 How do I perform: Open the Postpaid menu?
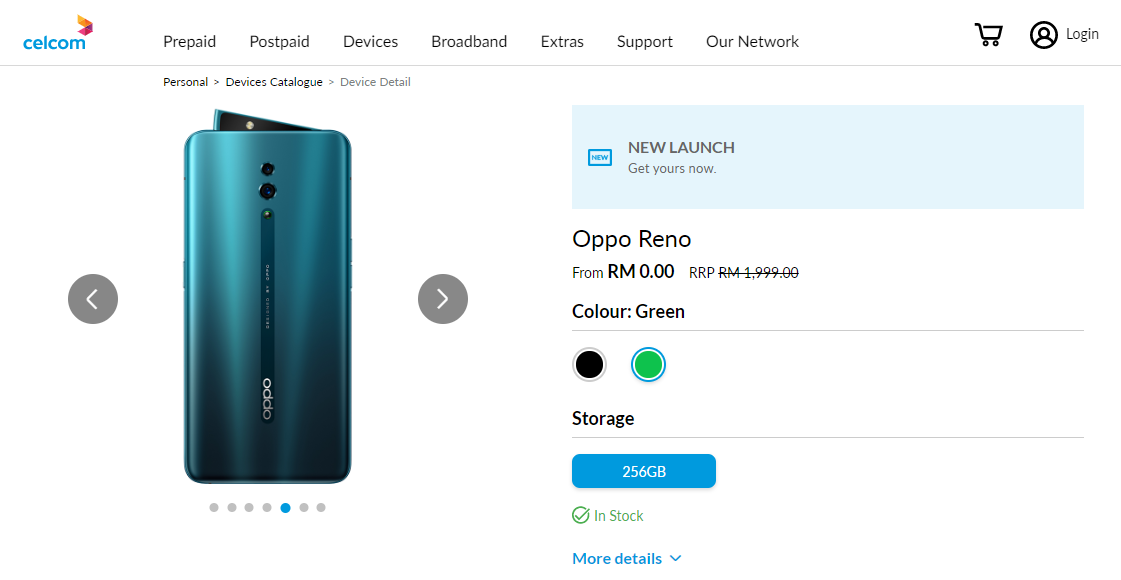coord(280,42)
